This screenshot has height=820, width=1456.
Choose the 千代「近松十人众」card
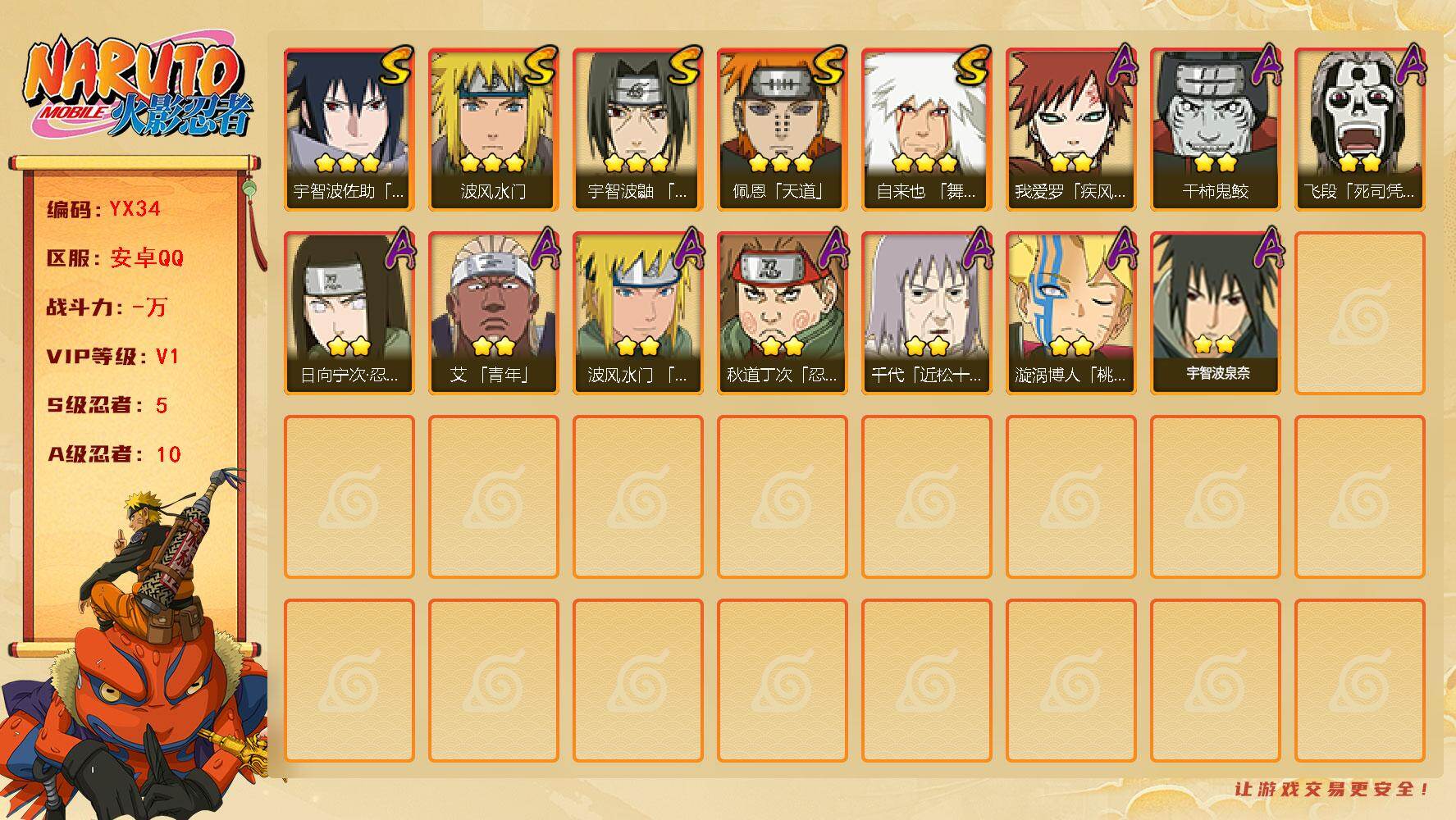[x=926, y=312]
